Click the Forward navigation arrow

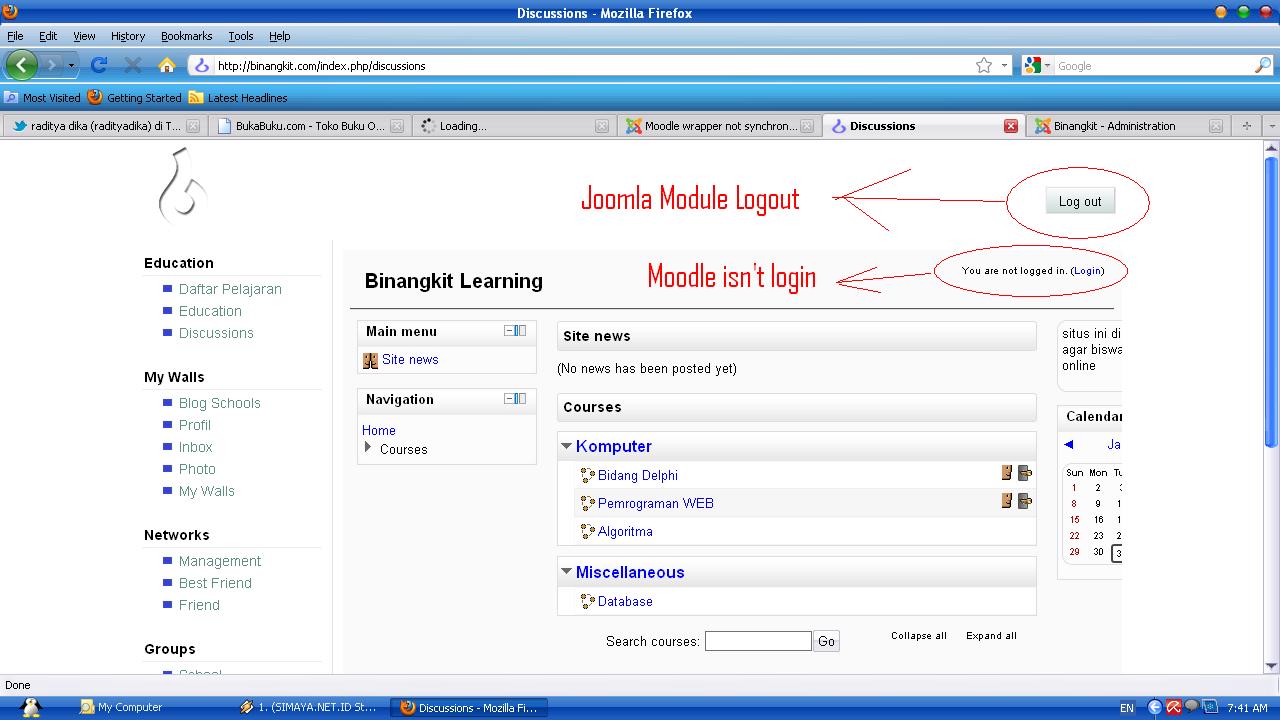tap(52, 65)
